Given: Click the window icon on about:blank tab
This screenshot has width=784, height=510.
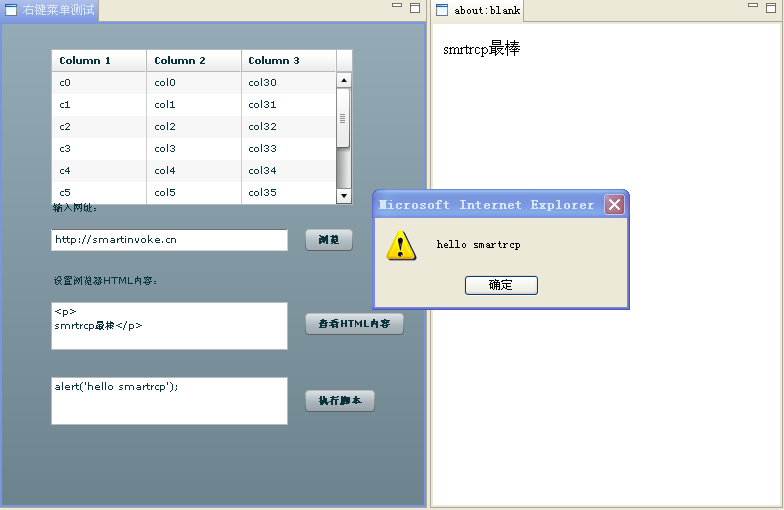Looking at the screenshot, I should 442,10.
